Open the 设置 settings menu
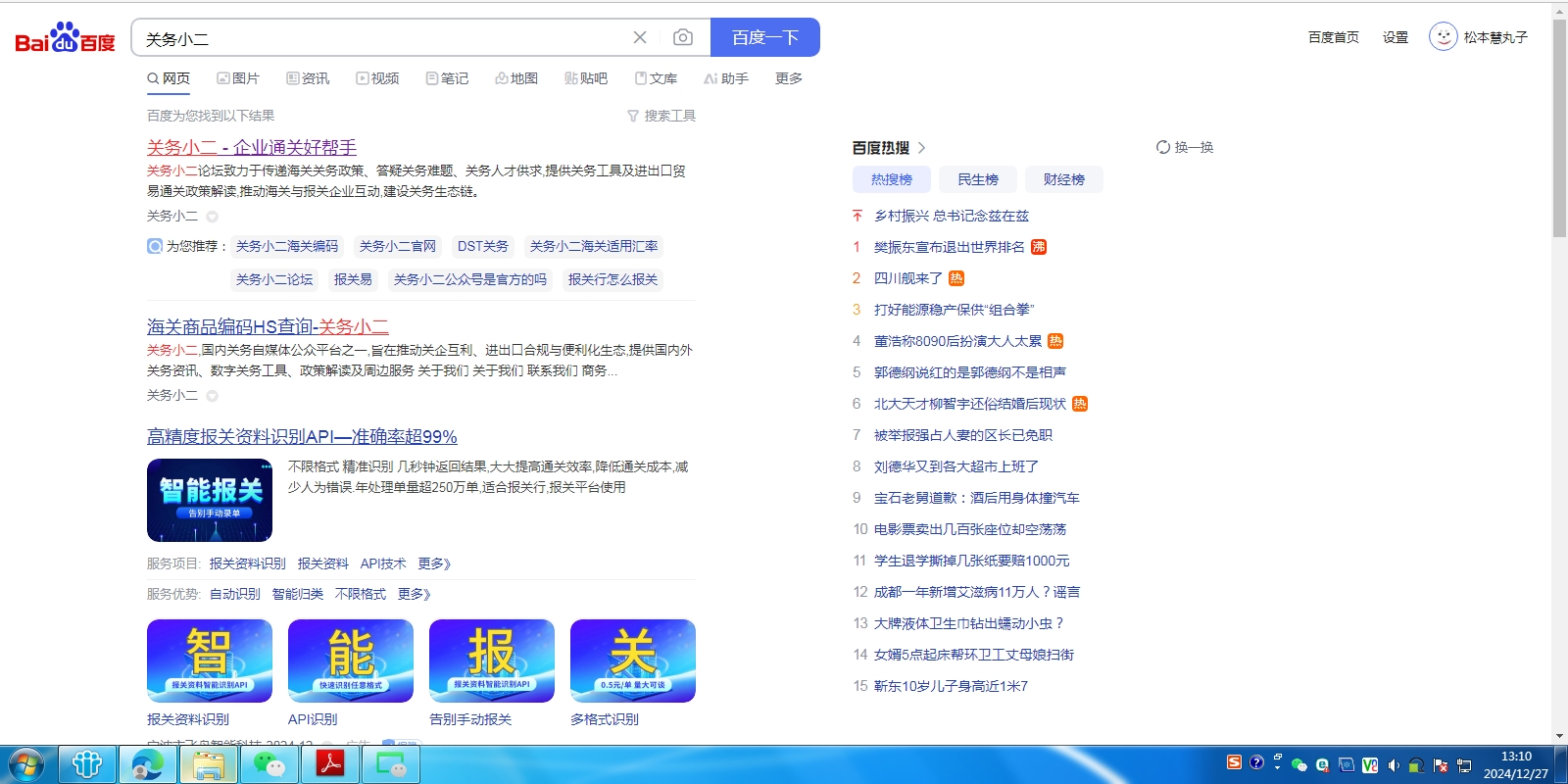Image resolution: width=1568 pixels, height=784 pixels. tap(1396, 37)
